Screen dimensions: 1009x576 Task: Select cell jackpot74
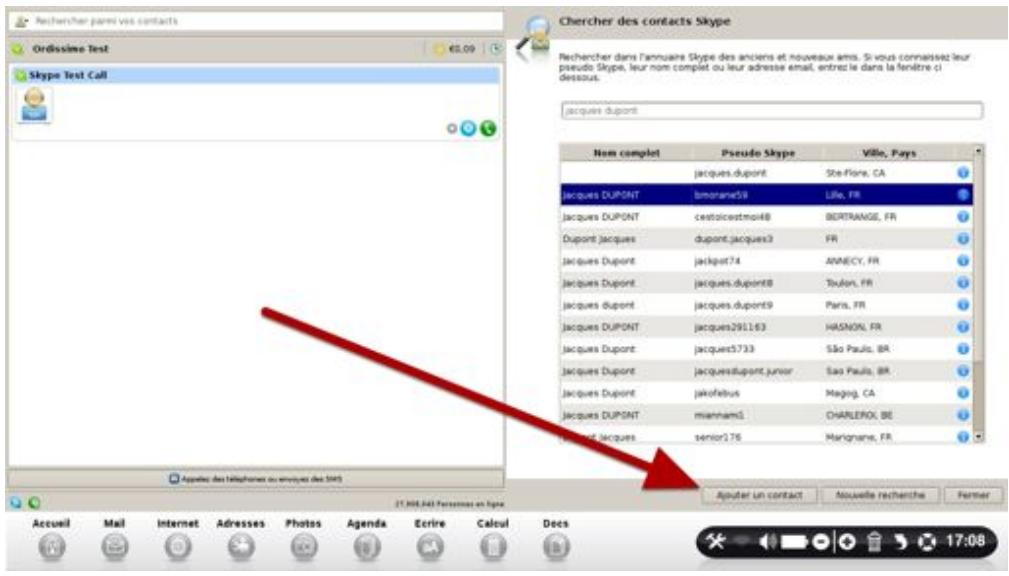click(x=717, y=261)
